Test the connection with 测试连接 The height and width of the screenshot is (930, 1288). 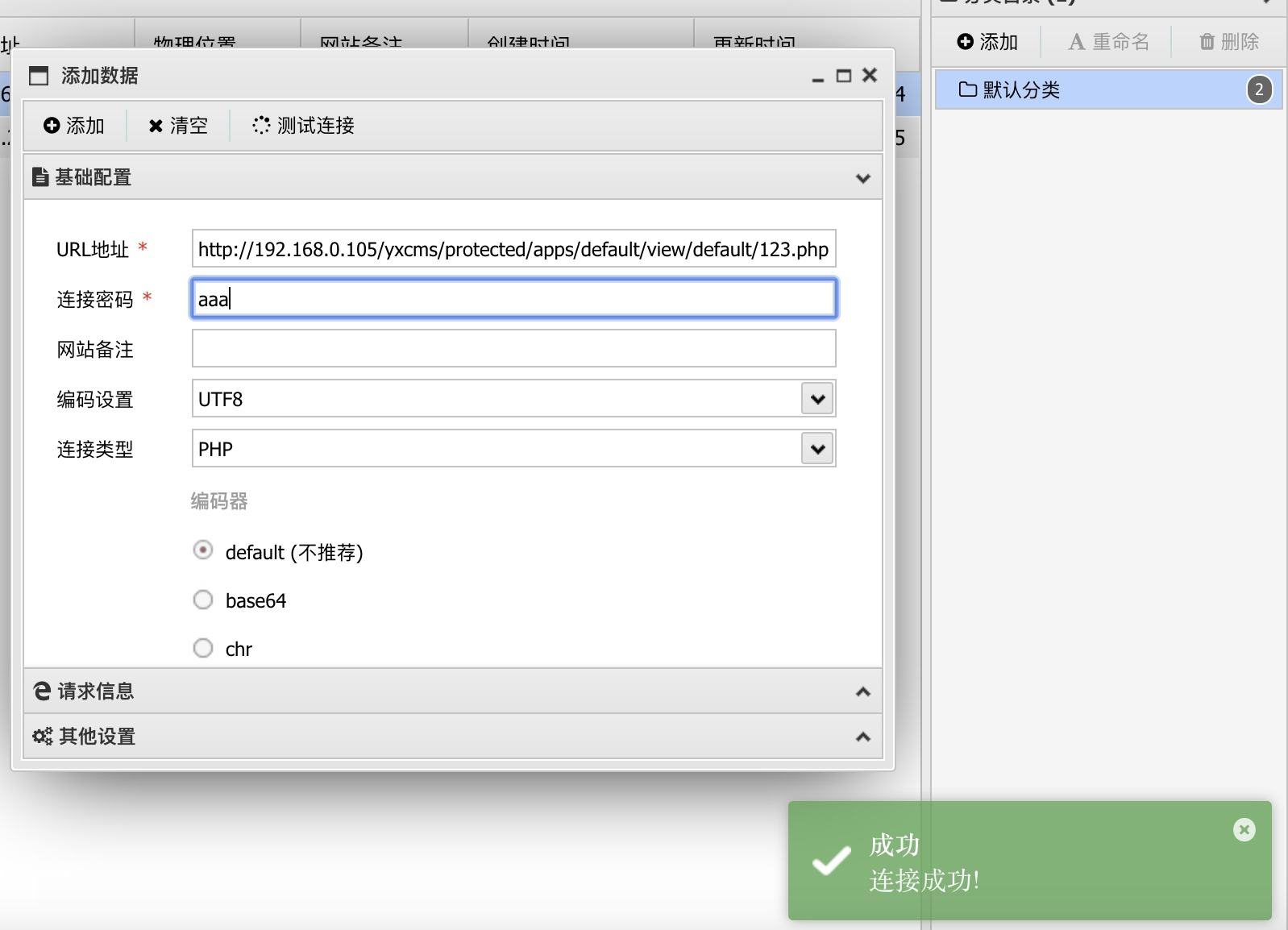[304, 126]
